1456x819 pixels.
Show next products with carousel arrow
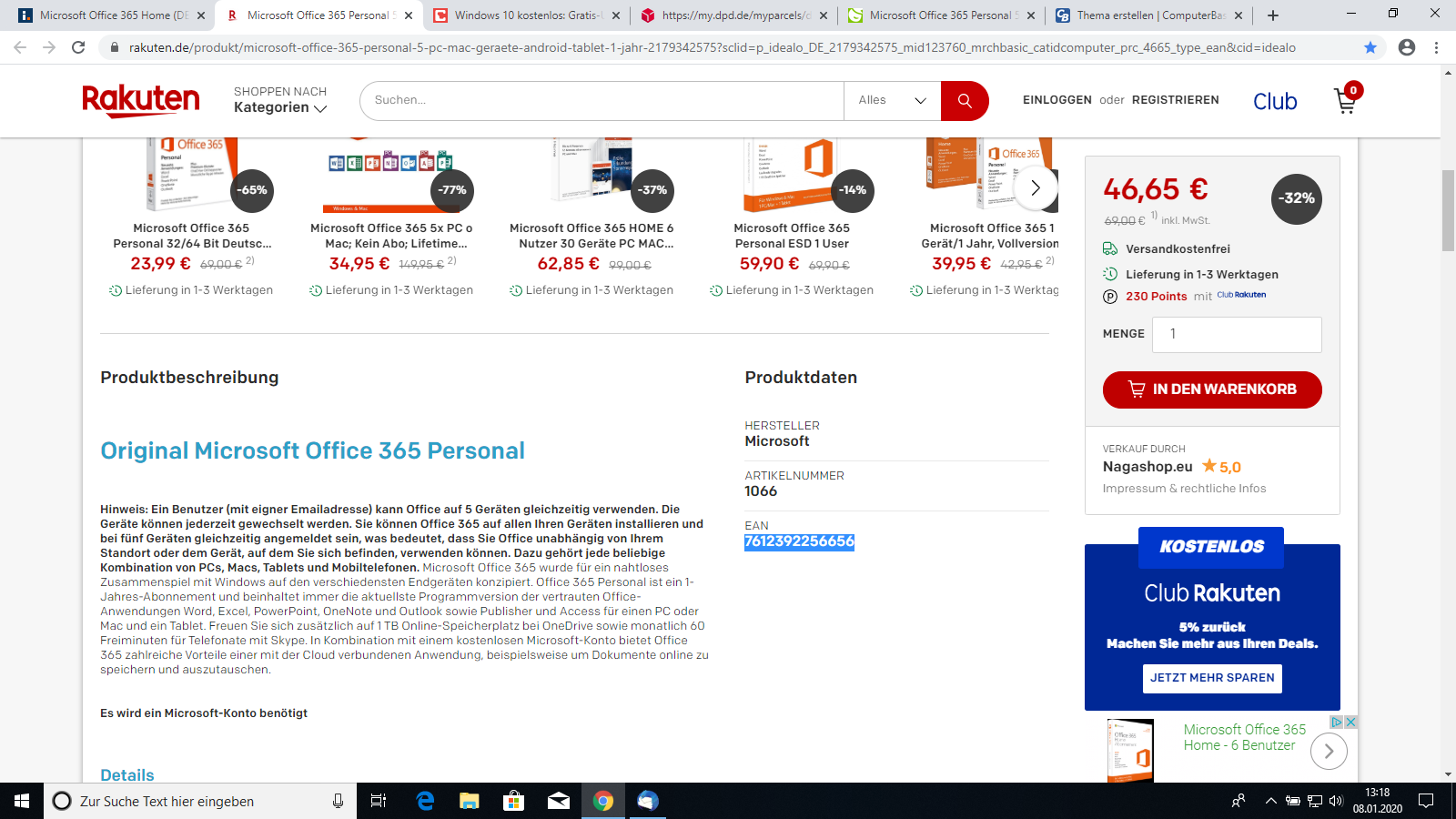(x=1035, y=188)
